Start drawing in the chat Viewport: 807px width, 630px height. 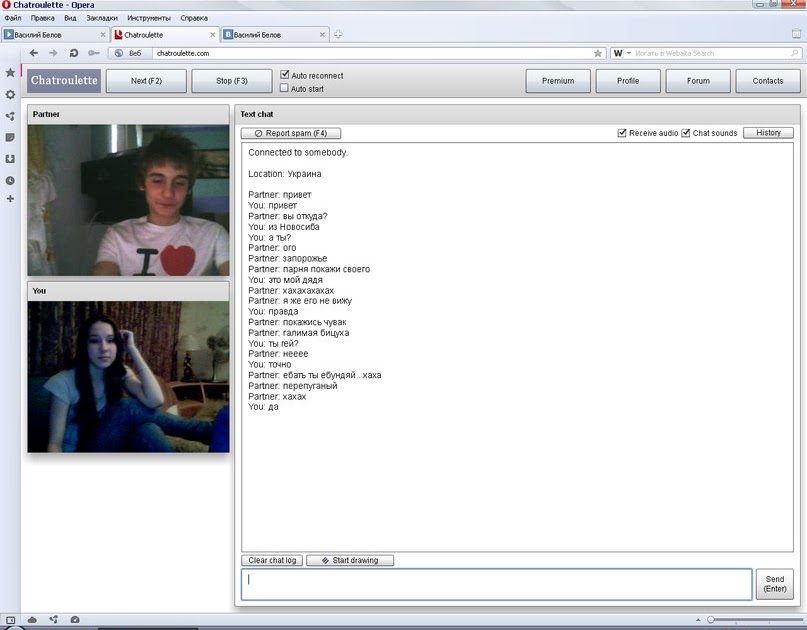(350, 560)
